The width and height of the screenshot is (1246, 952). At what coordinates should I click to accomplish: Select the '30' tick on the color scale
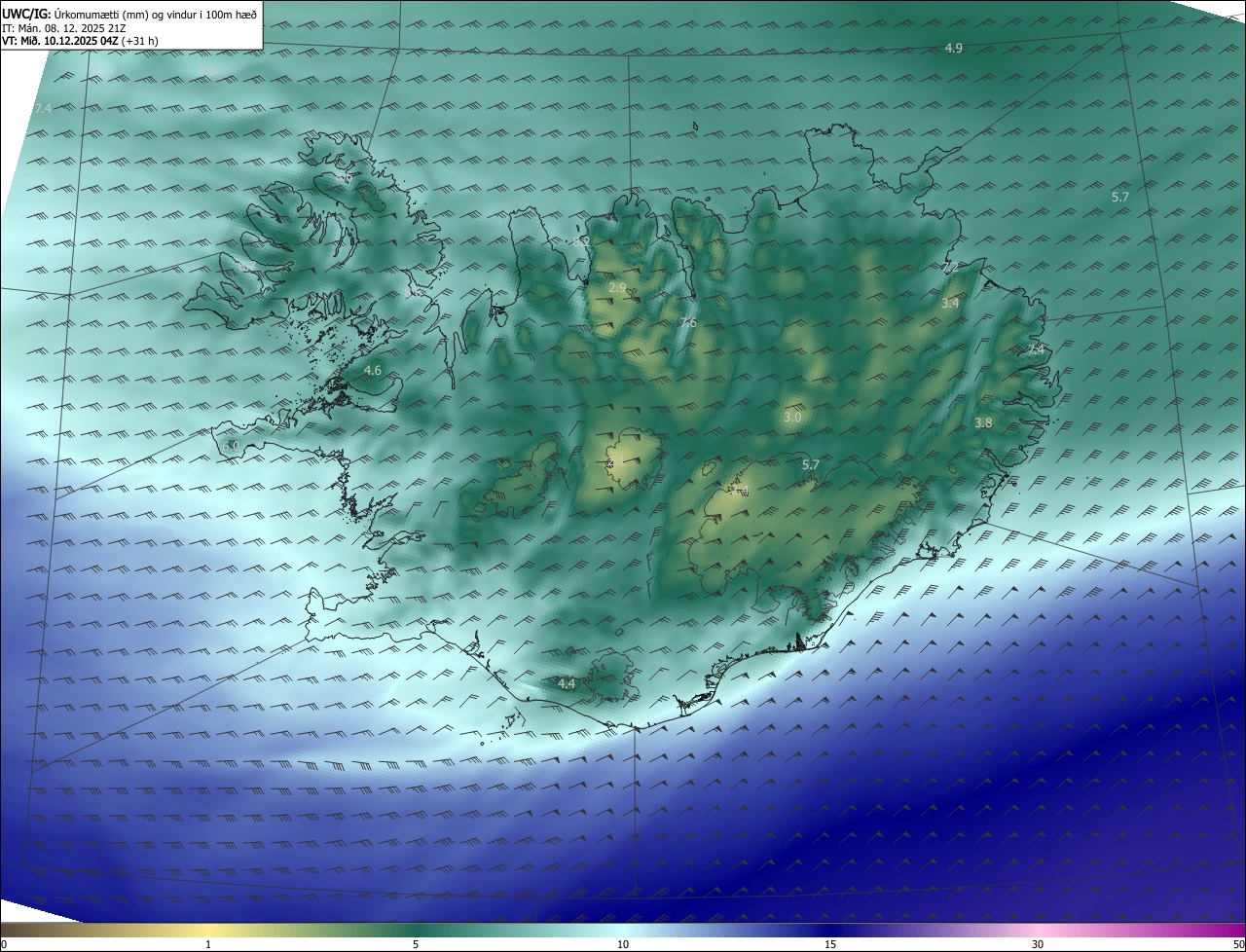1038,944
